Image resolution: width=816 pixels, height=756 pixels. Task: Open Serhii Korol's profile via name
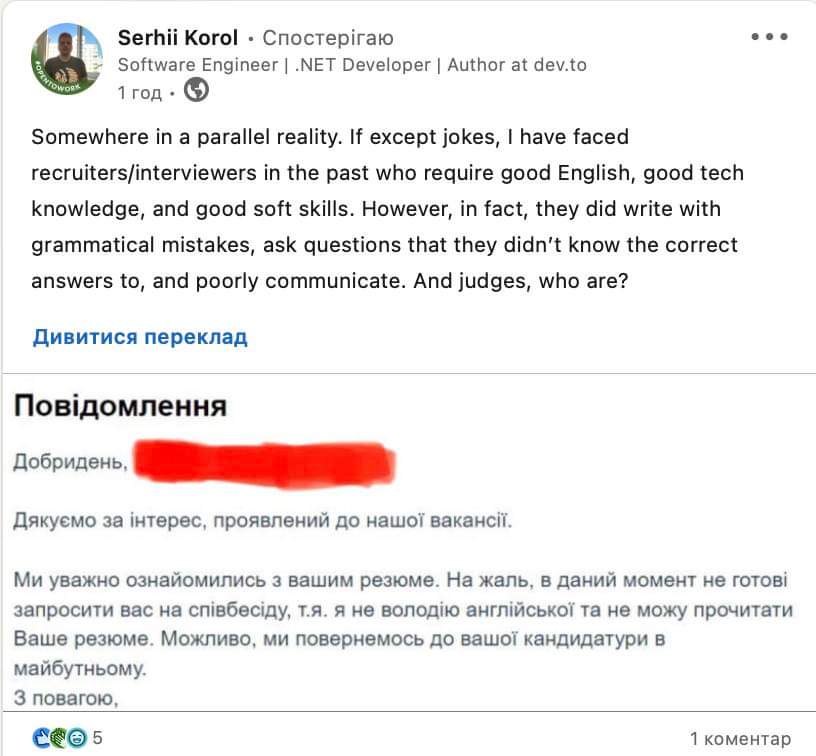(178, 38)
